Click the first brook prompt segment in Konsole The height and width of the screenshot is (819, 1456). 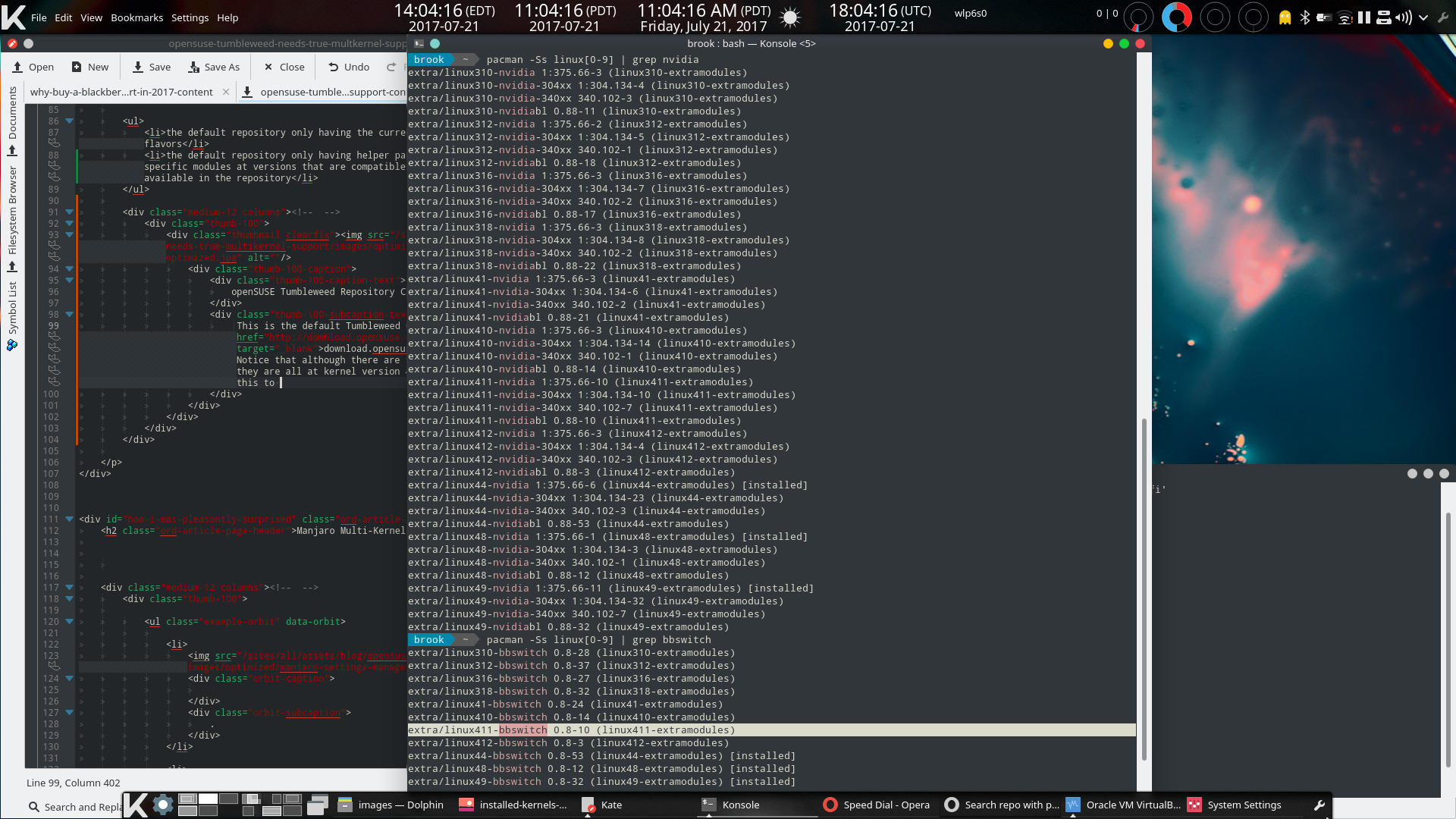[x=429, y=60]
